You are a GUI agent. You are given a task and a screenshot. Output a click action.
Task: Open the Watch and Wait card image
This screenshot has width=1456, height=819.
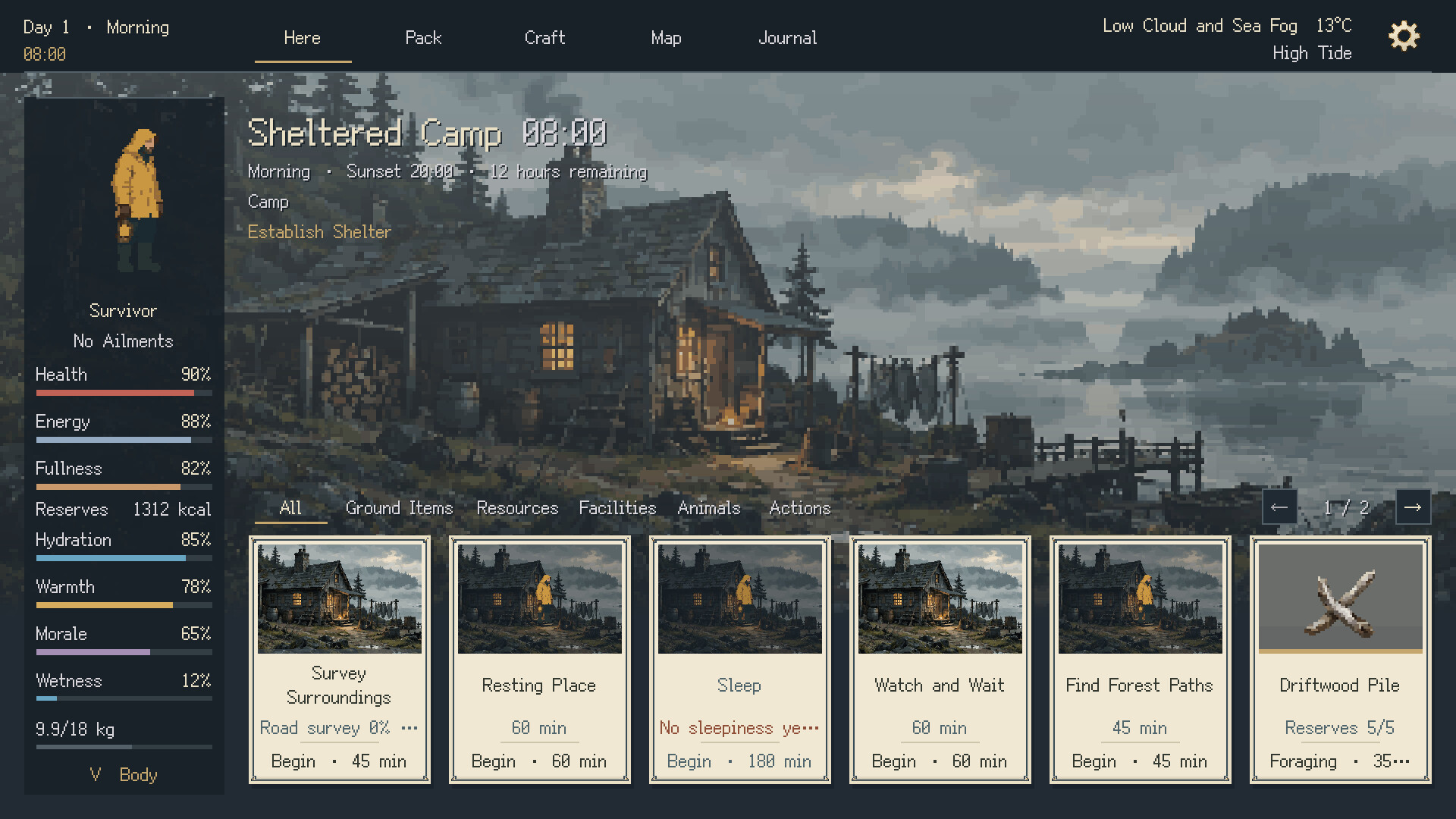pos(940,598)
